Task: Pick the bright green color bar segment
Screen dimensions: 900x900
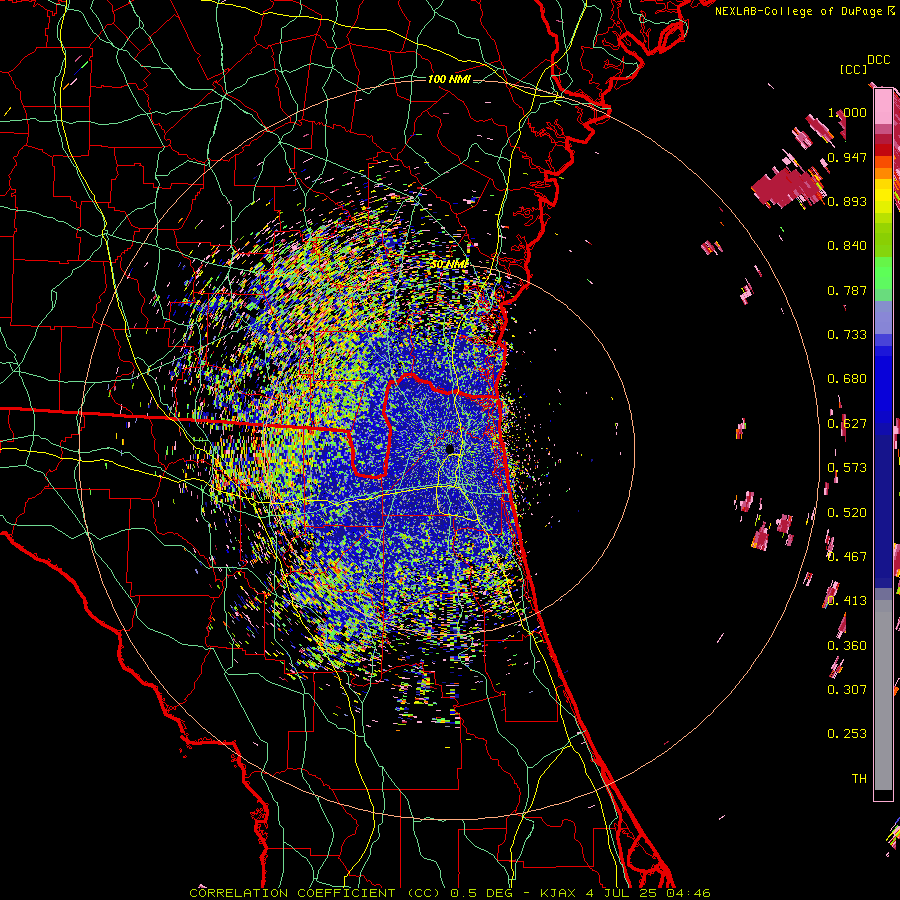Action: tap(883, 273)
